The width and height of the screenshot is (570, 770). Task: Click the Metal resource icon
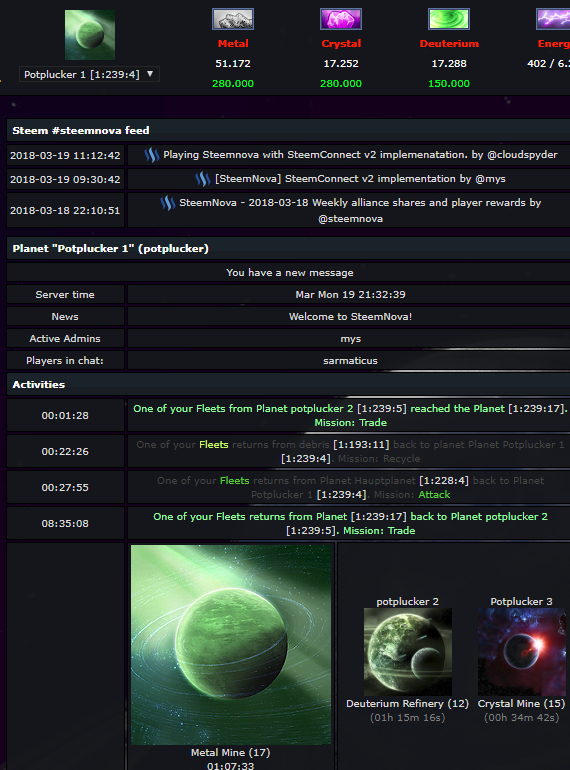click(233, 19)
